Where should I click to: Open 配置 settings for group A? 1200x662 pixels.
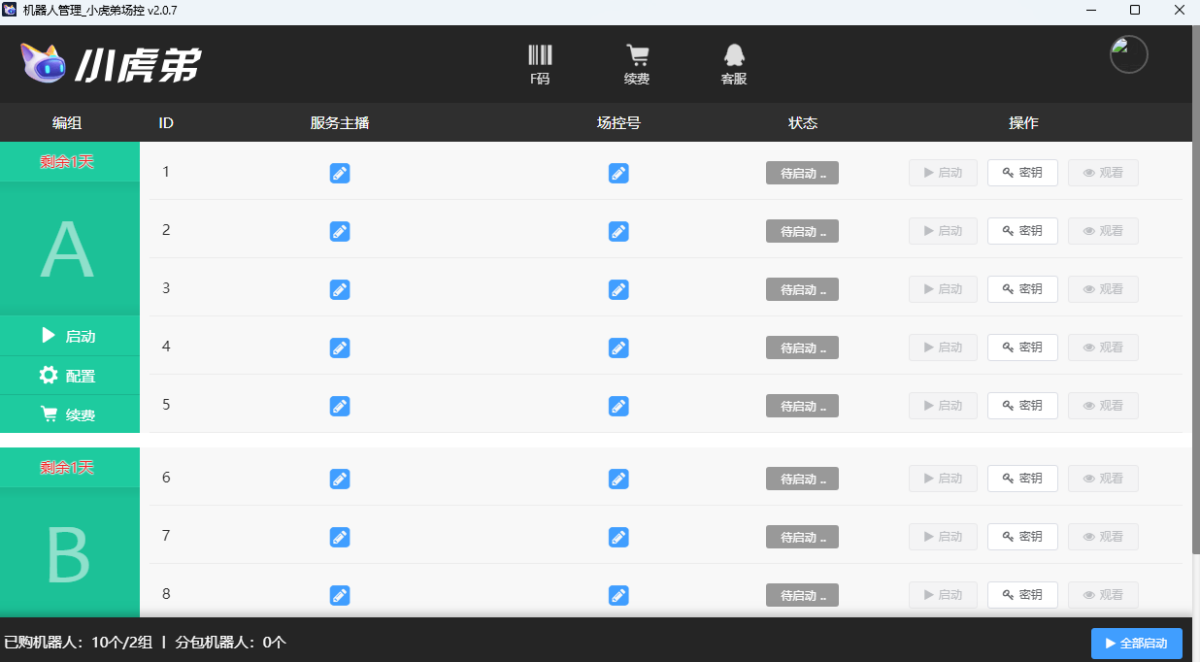pyautogui.click(x=69, y=376)
